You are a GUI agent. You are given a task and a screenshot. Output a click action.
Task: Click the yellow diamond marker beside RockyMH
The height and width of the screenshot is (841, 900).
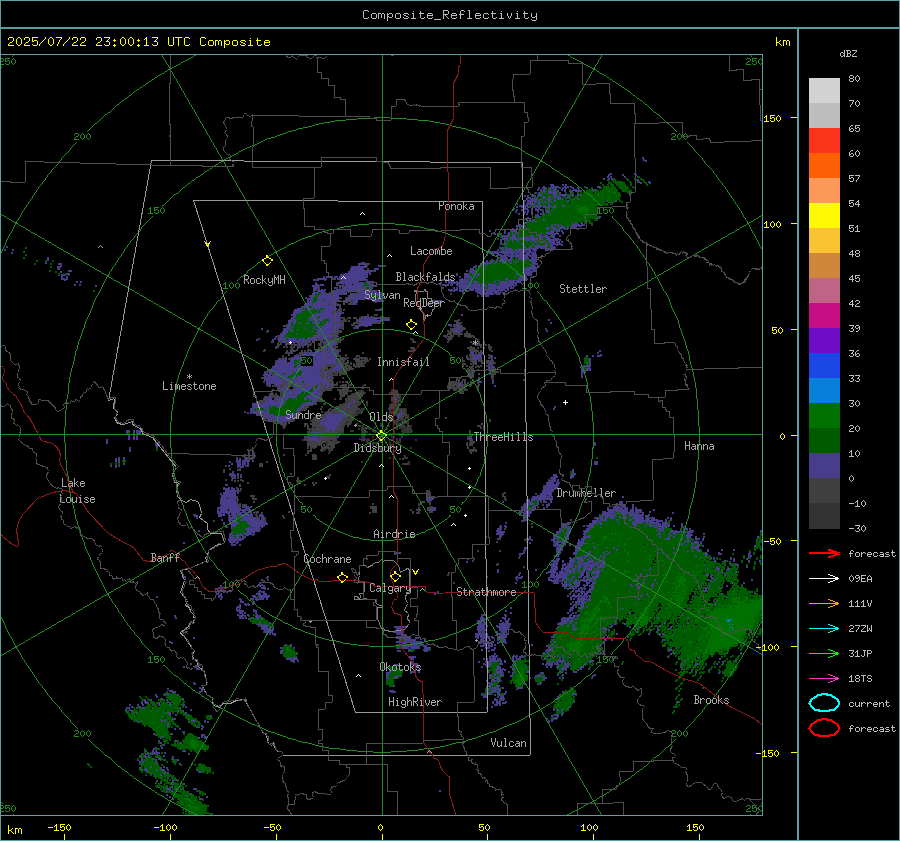click(267, 261)
